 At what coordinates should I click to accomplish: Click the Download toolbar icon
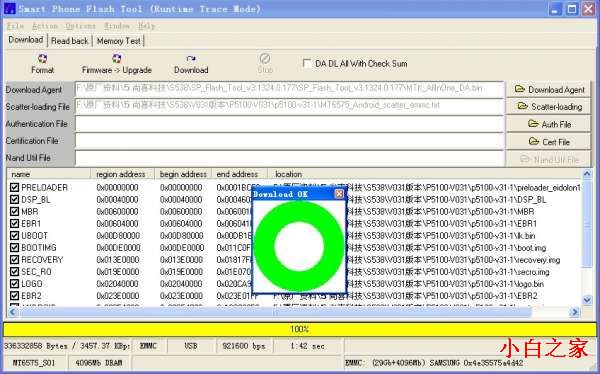(x=191, y=59)
